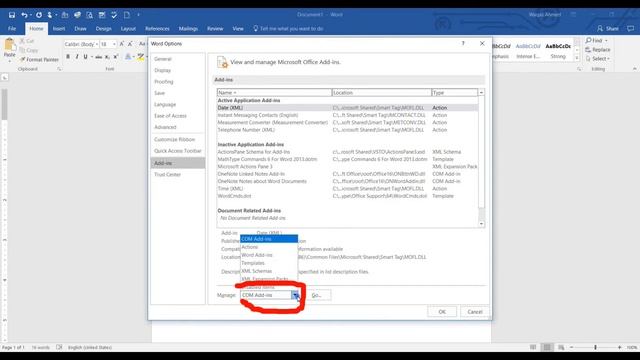Click the Replace command
Screen dimensions: 640x360
point(598,50)
